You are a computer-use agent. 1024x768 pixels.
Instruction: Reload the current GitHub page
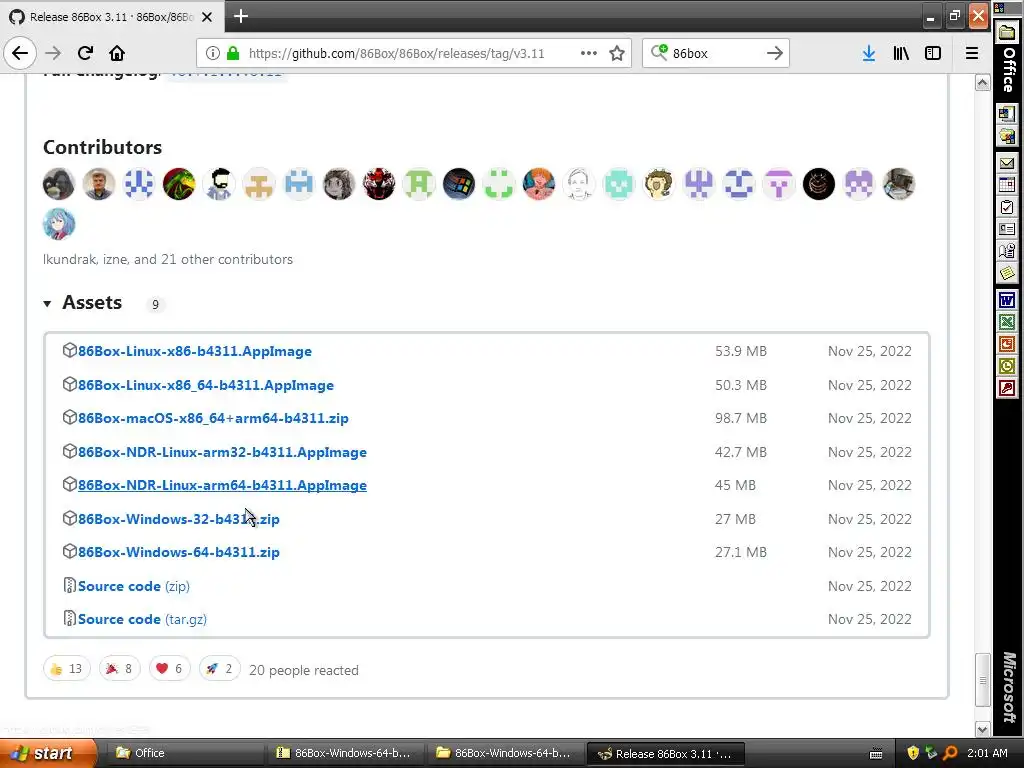85,53
